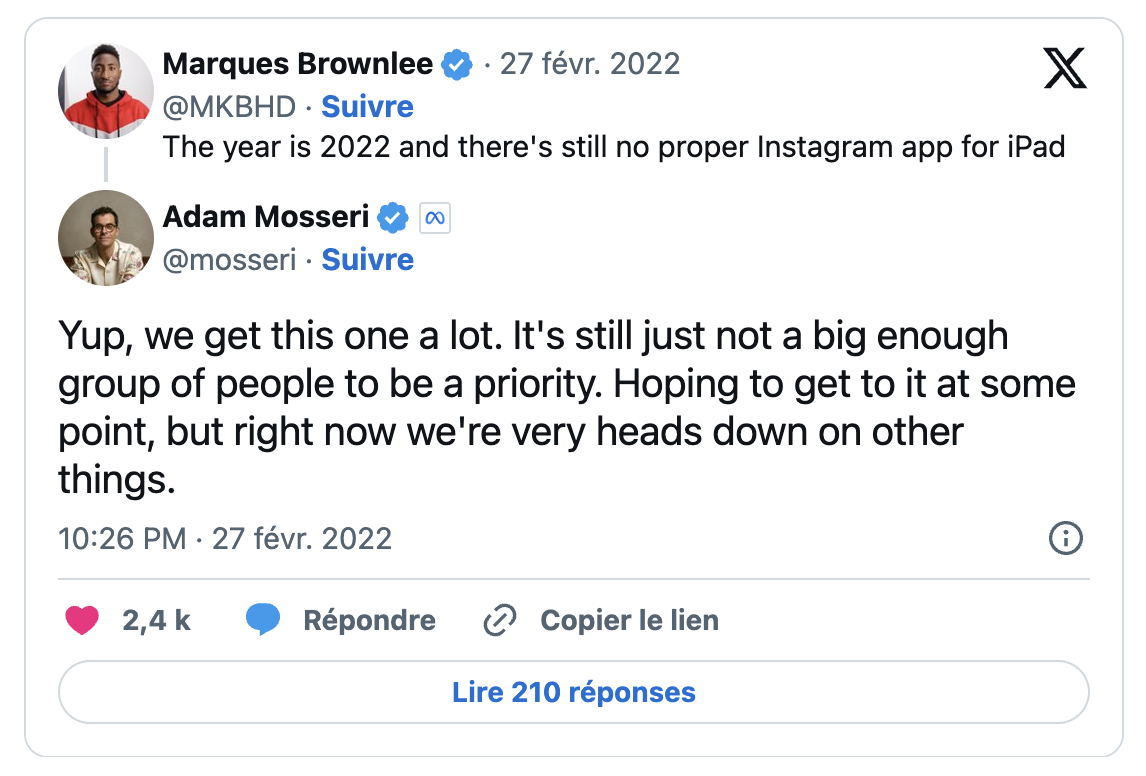Click the X logo icon

pos(1065,68)
